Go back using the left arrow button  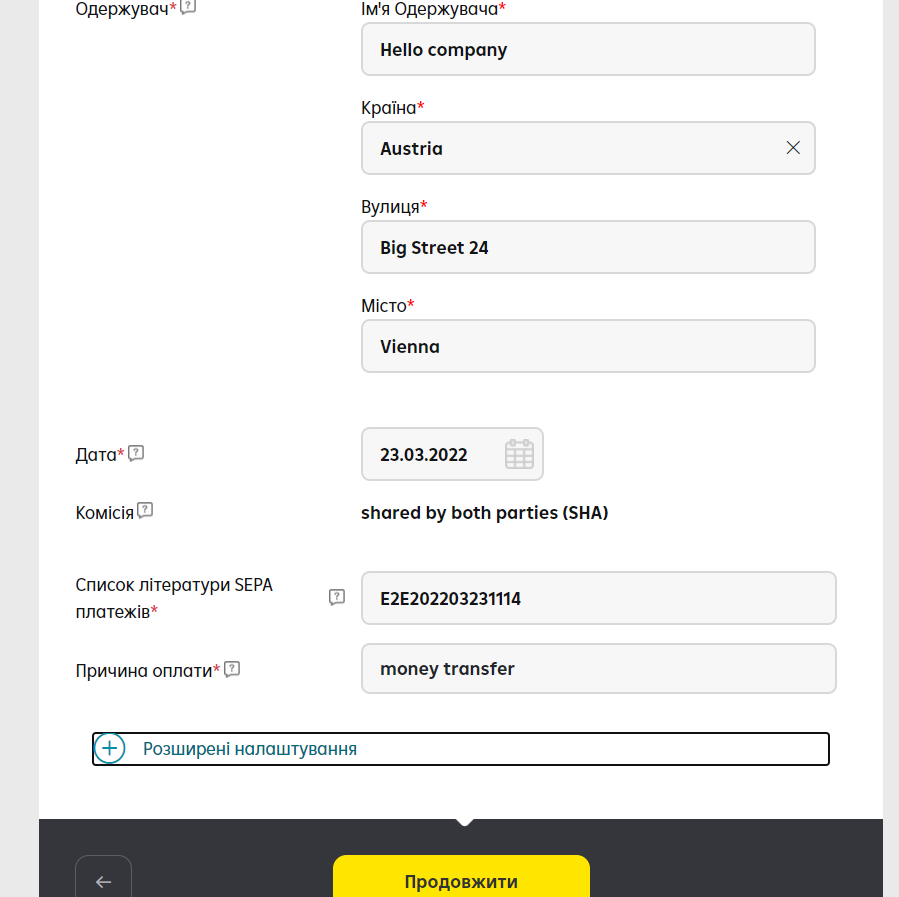point(103,876)
